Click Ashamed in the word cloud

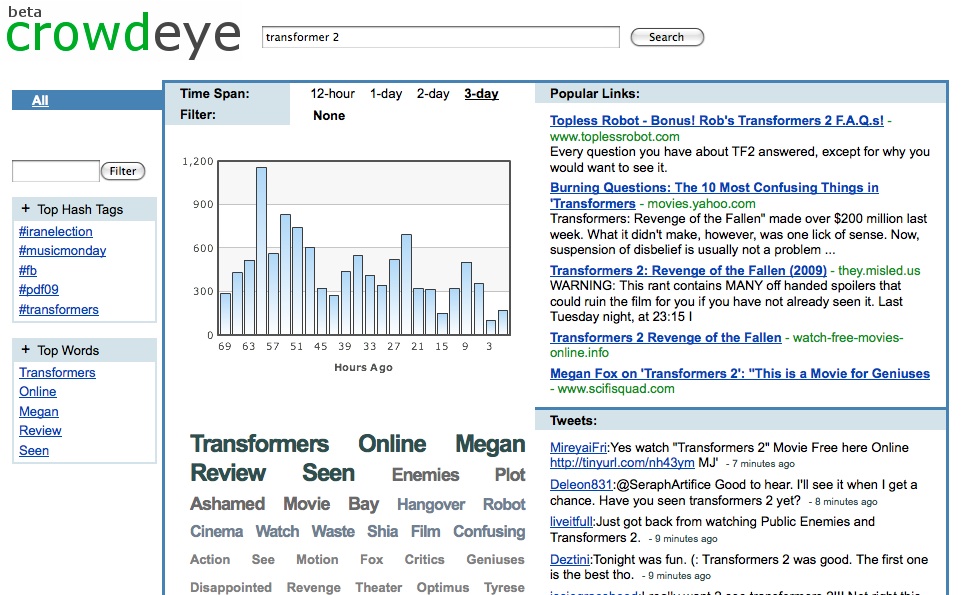point(228,504)
